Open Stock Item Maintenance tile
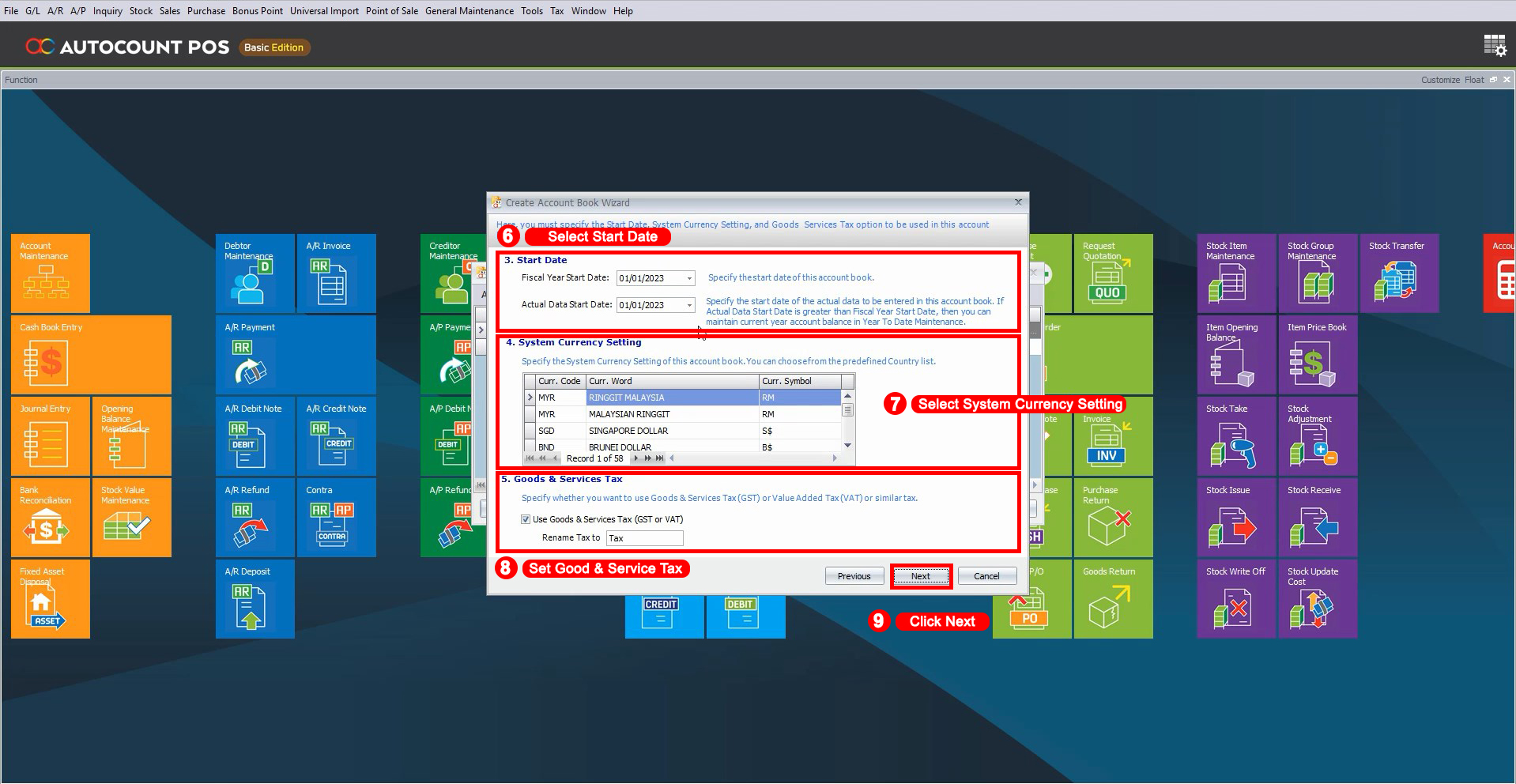The width and height of the screenshot is (1516, 784). [1237, 273]
